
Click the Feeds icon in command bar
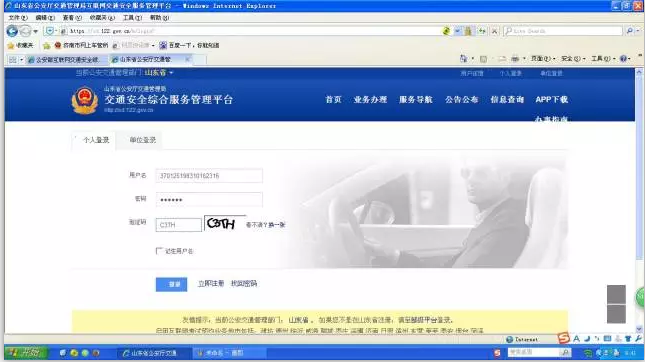click(x=484, y=59)
